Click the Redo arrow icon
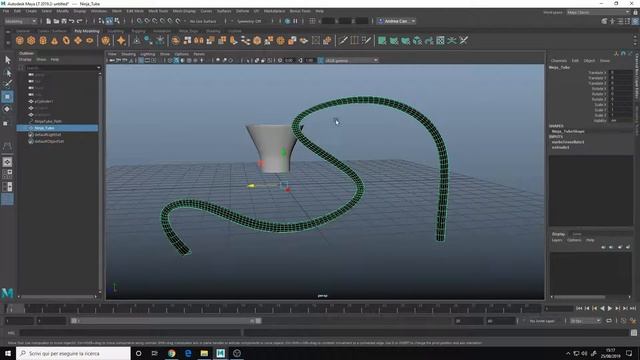Screen dimensions: 640x360 (80, 21)
